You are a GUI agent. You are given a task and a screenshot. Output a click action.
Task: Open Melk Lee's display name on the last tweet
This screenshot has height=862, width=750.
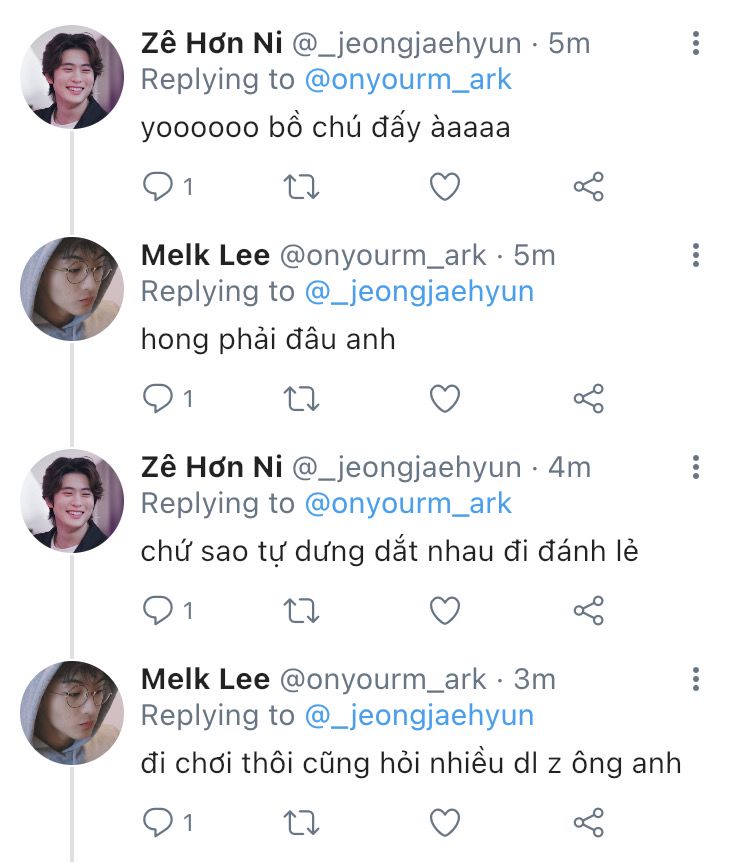(205, 679)
